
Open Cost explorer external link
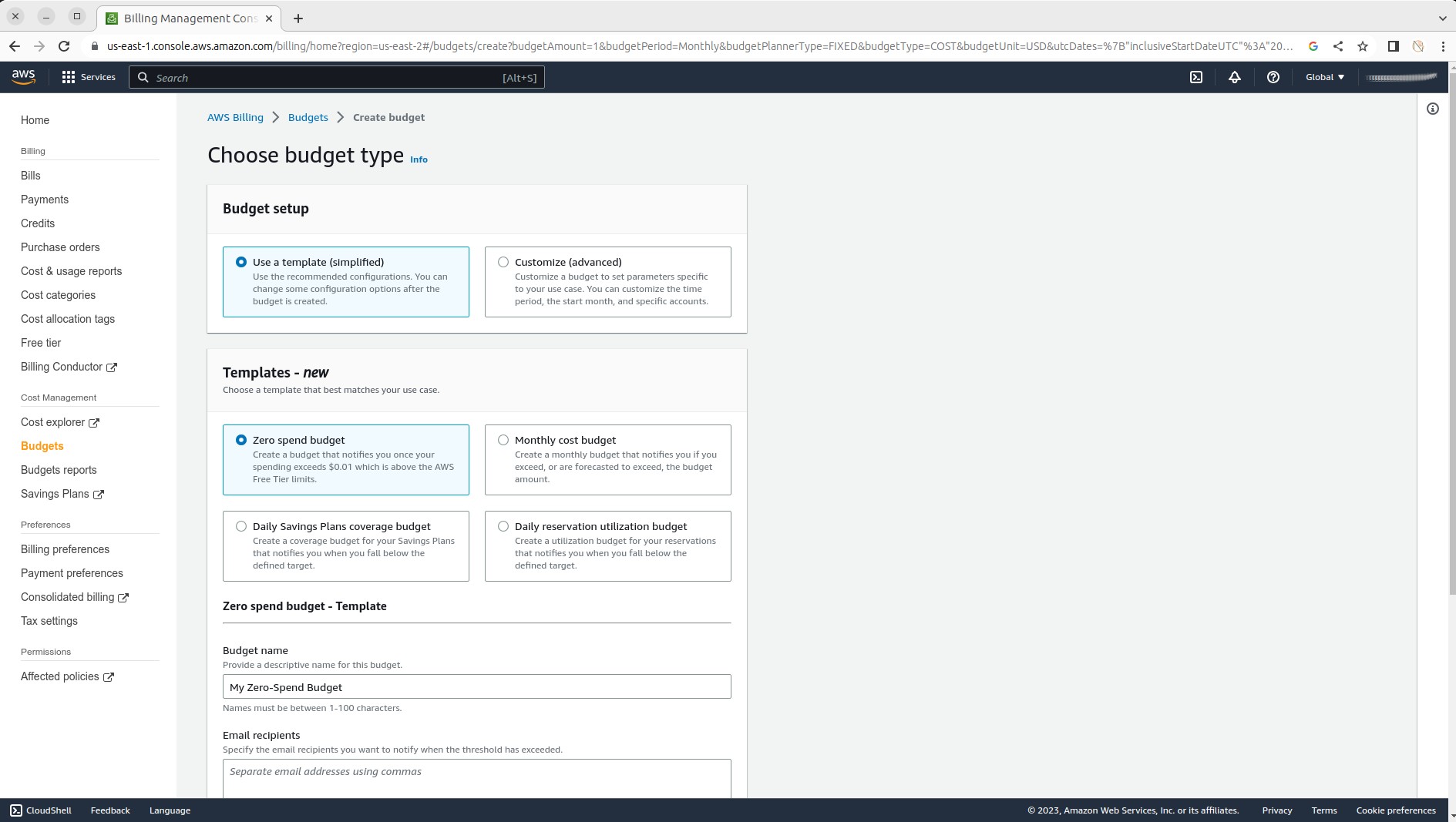pos(60,422)
